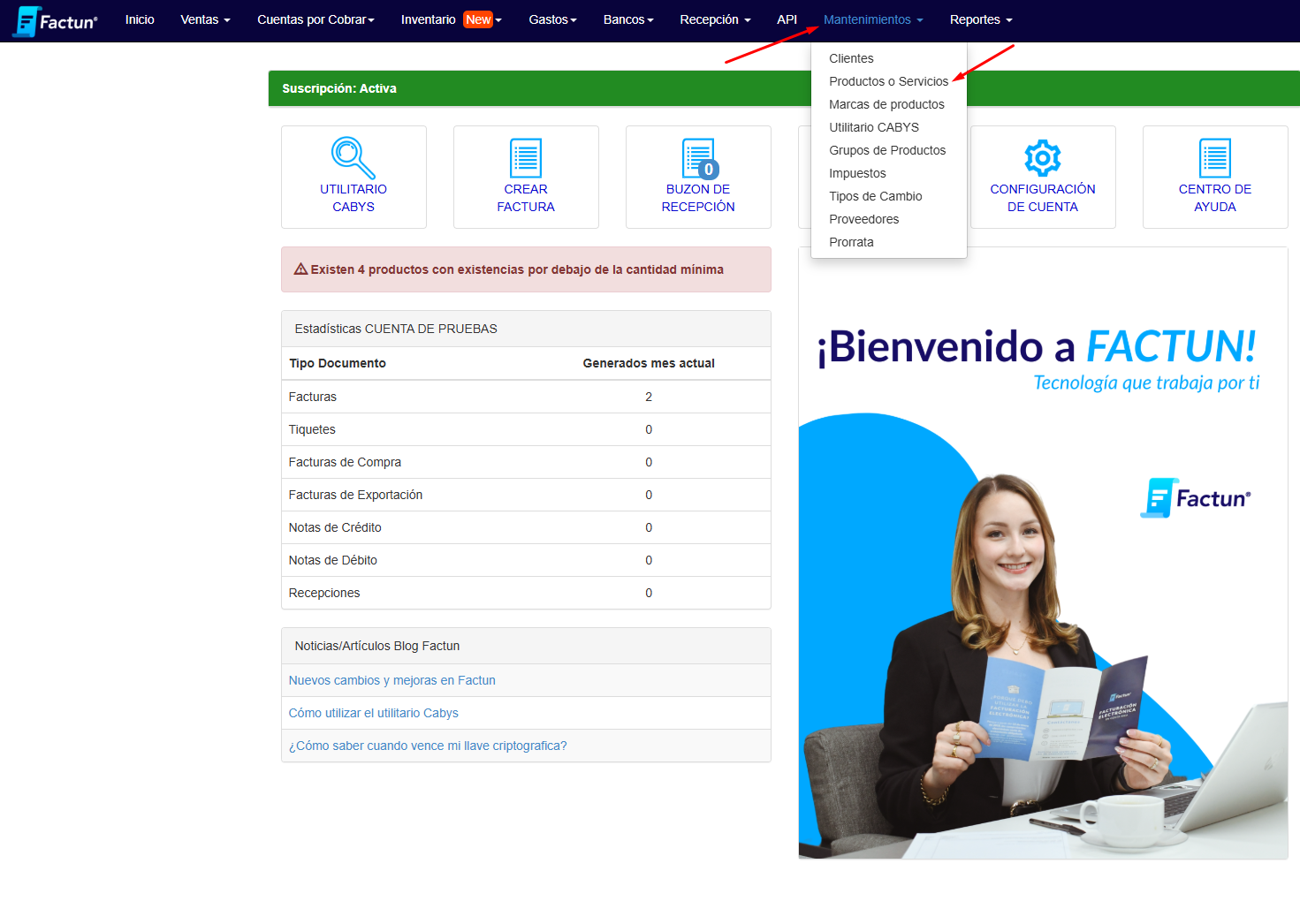This screenshot has height=924, width=1300.
Task: Click the Estadísticas CUENTA DE PRUEBAS heading
Action: click(x=396, y=329)
